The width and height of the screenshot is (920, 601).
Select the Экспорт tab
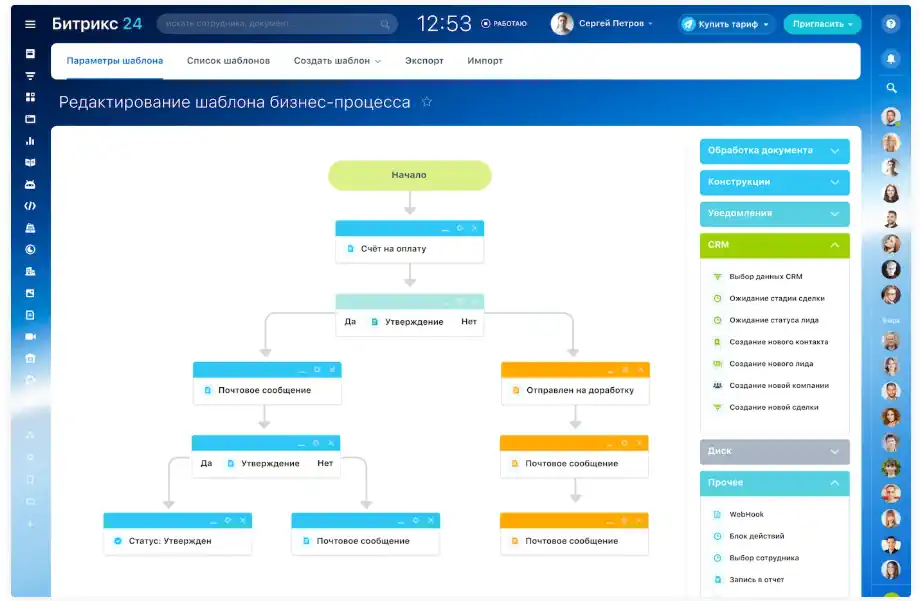(x=424, y=61)
